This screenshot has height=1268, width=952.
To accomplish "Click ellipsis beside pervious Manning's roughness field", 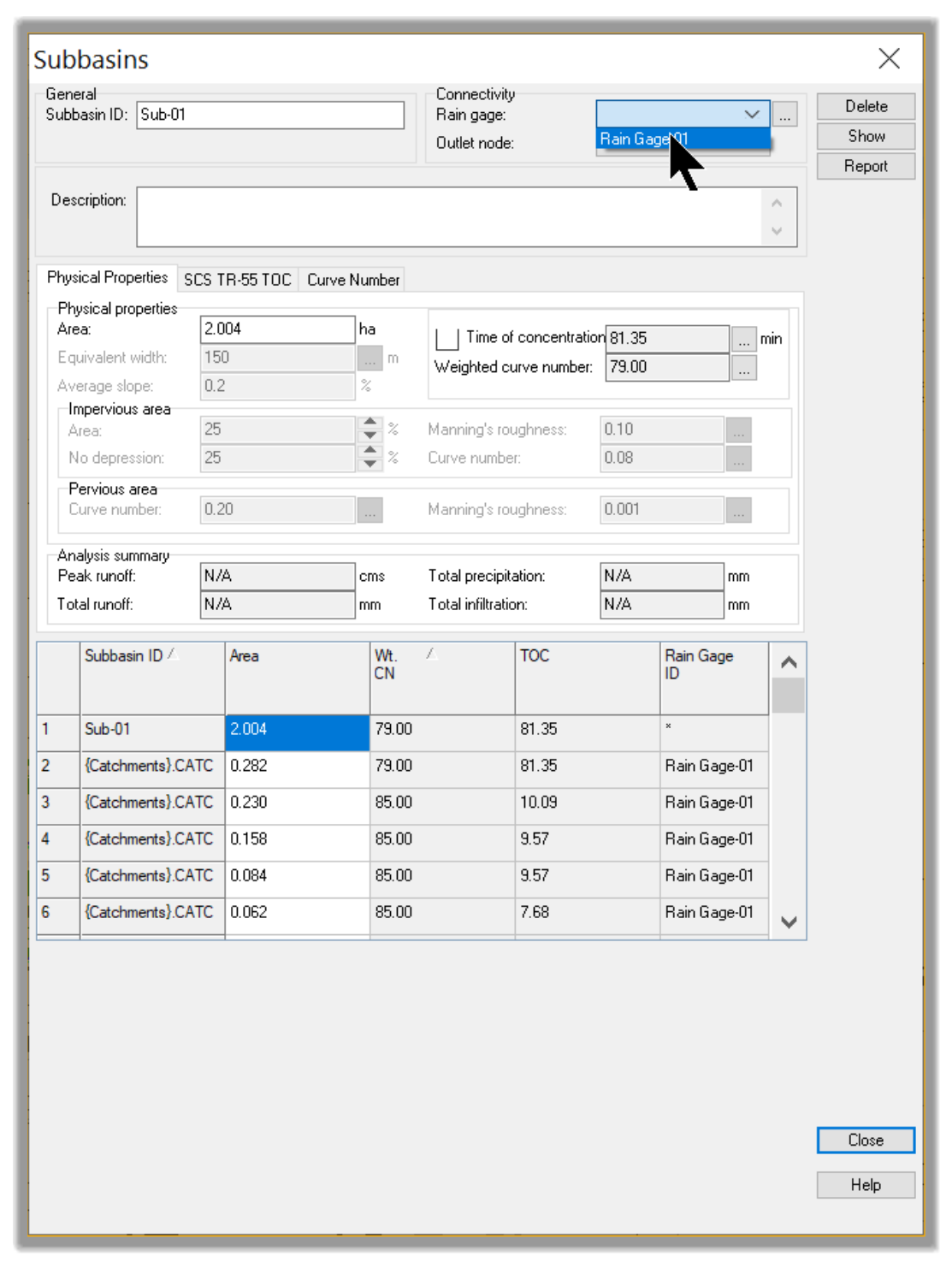I will [738, 510].
